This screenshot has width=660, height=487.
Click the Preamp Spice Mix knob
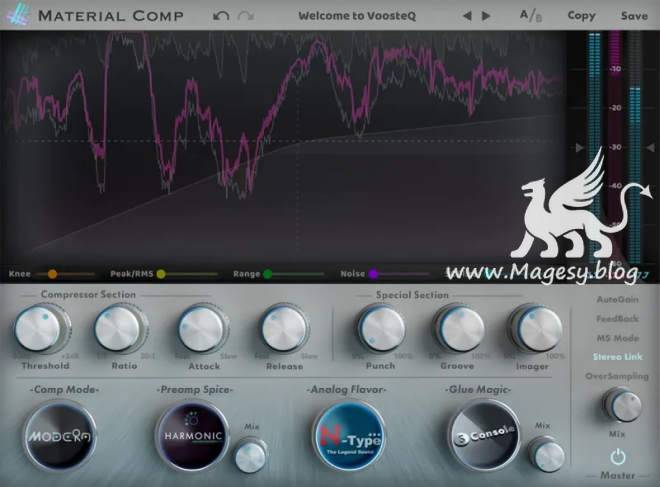click(x=251, y=456)
